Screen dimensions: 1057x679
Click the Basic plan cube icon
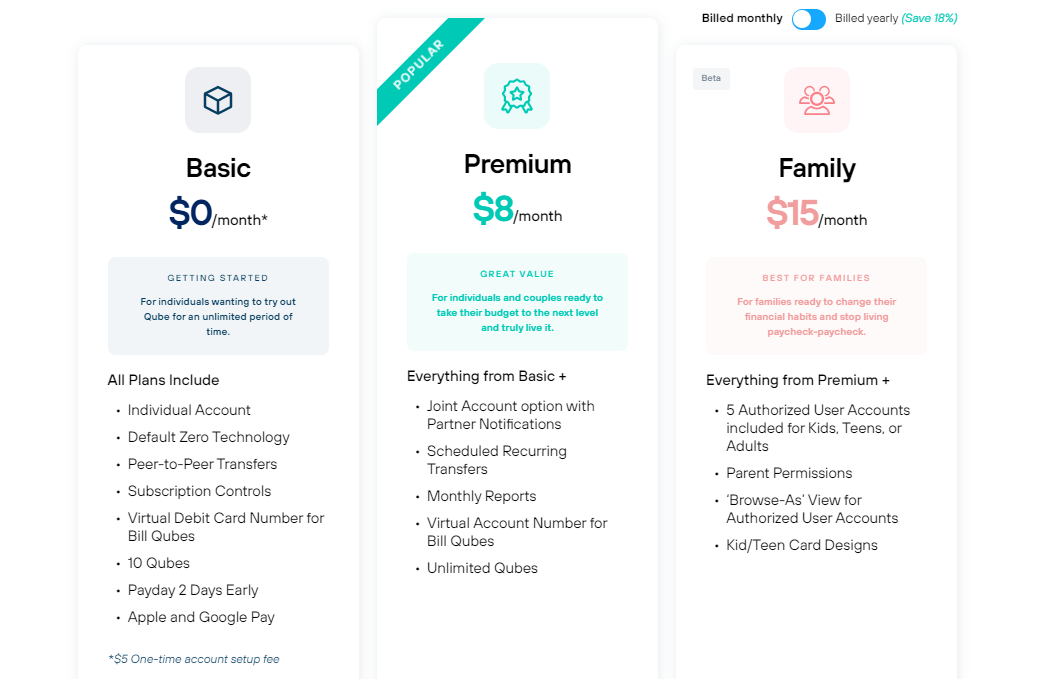218,100
